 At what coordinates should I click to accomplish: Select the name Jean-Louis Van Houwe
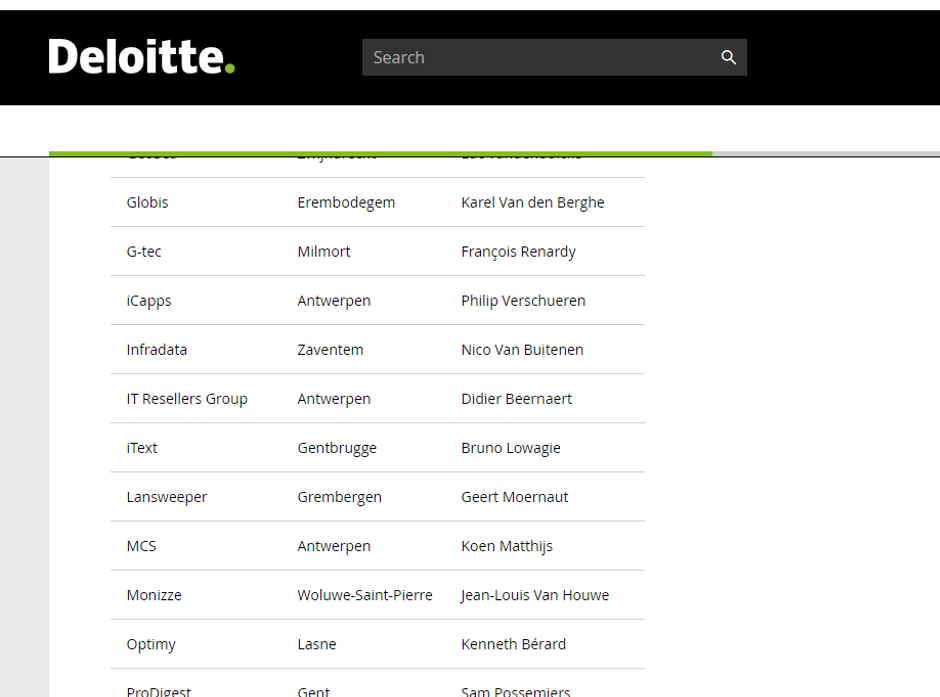pos(535,594)
